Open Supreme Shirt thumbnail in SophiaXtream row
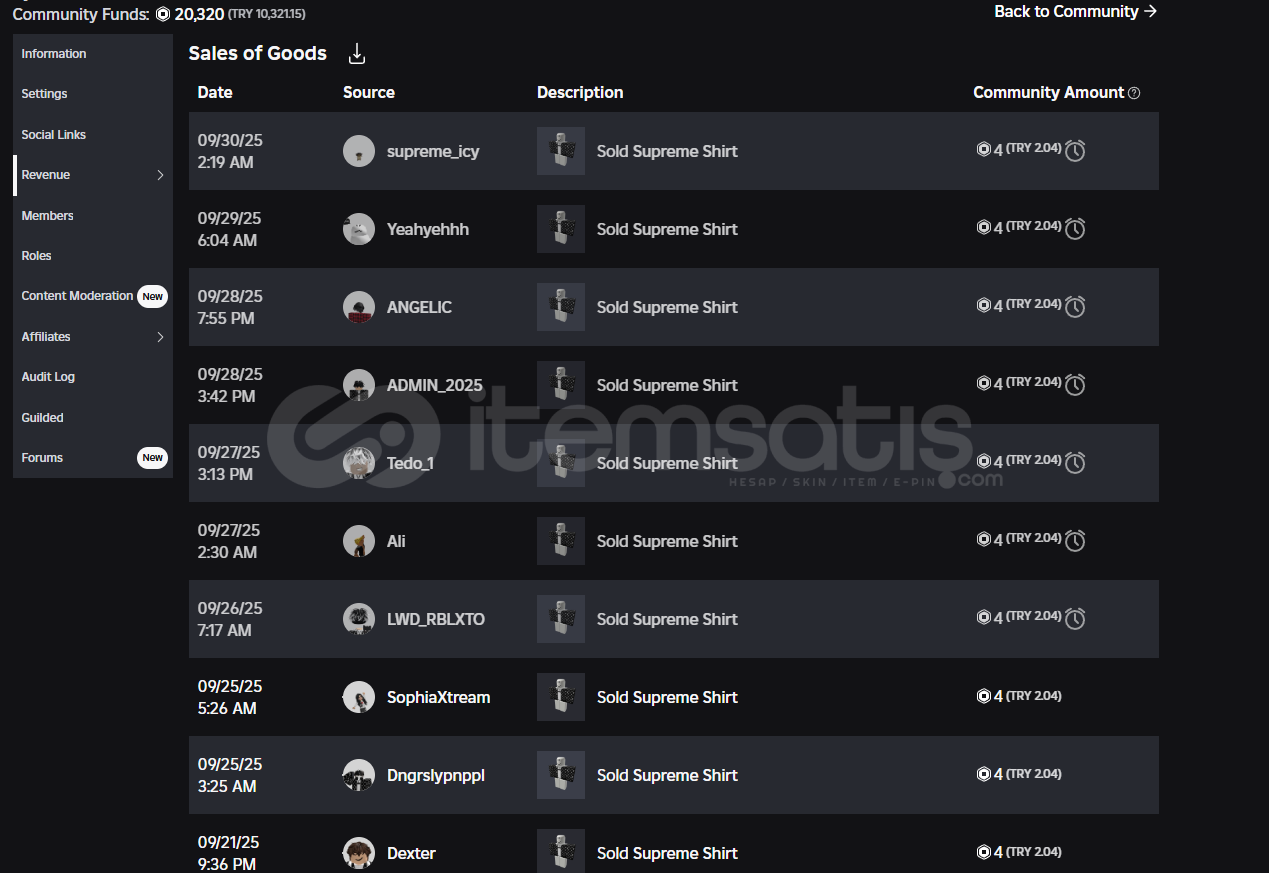The width and height of the screenshot is (1269, 873). (561, 697)
